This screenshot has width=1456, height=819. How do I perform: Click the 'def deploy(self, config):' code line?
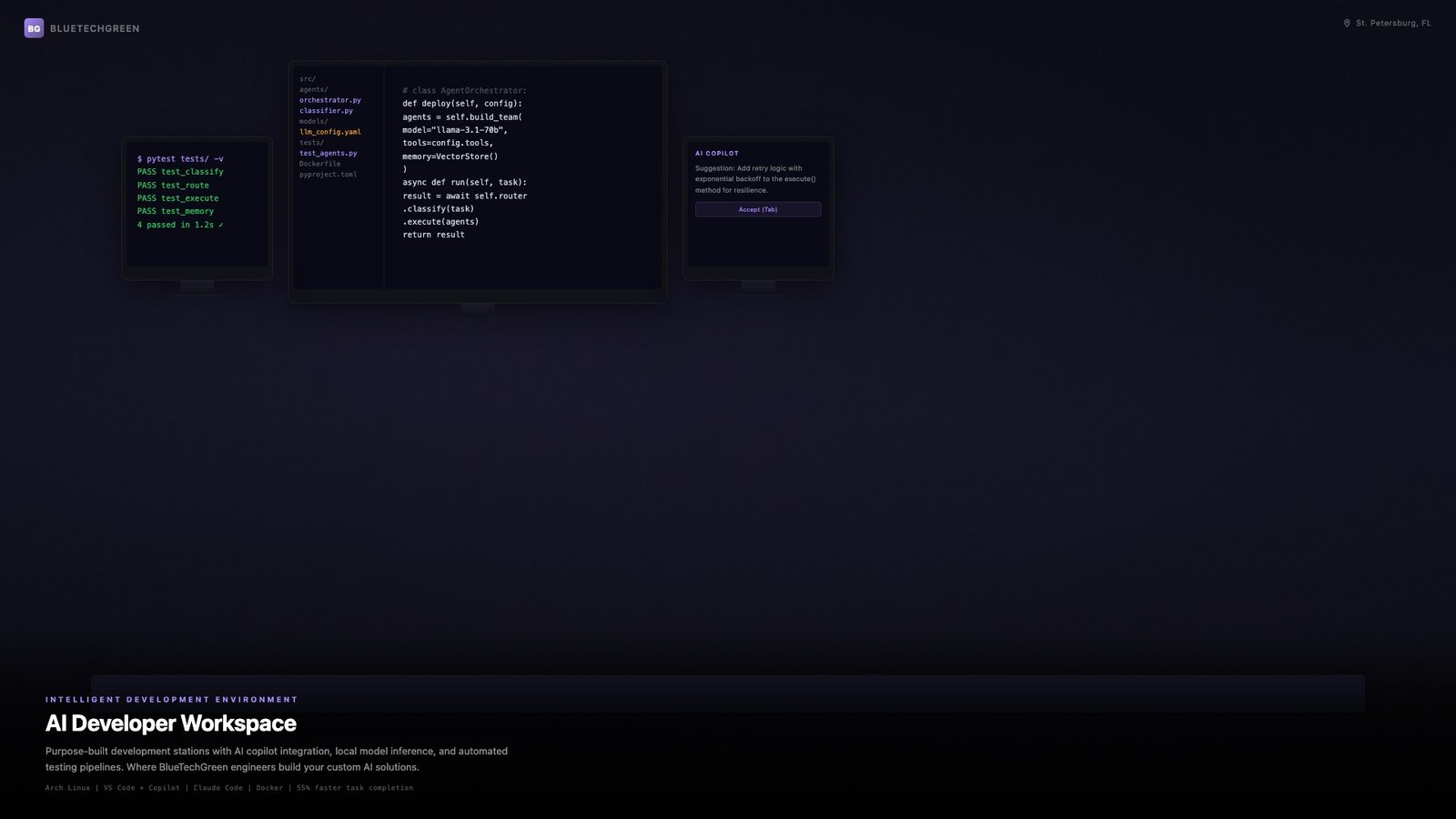462,104
